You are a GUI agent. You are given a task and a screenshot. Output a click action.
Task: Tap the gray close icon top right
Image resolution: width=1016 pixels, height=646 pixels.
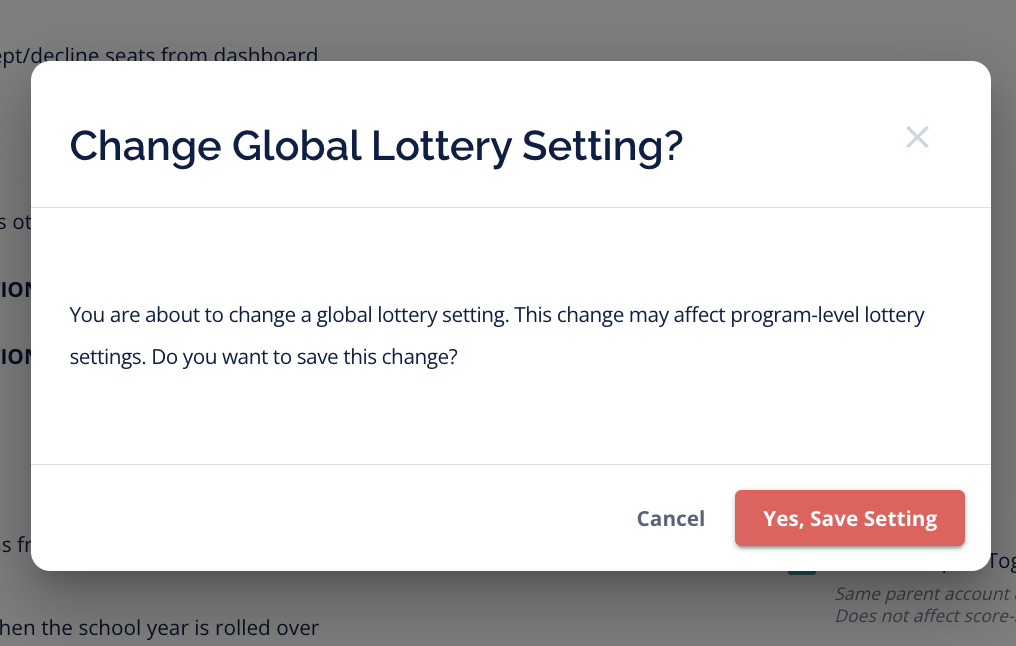pyautogui.click(x=917, y=138)
